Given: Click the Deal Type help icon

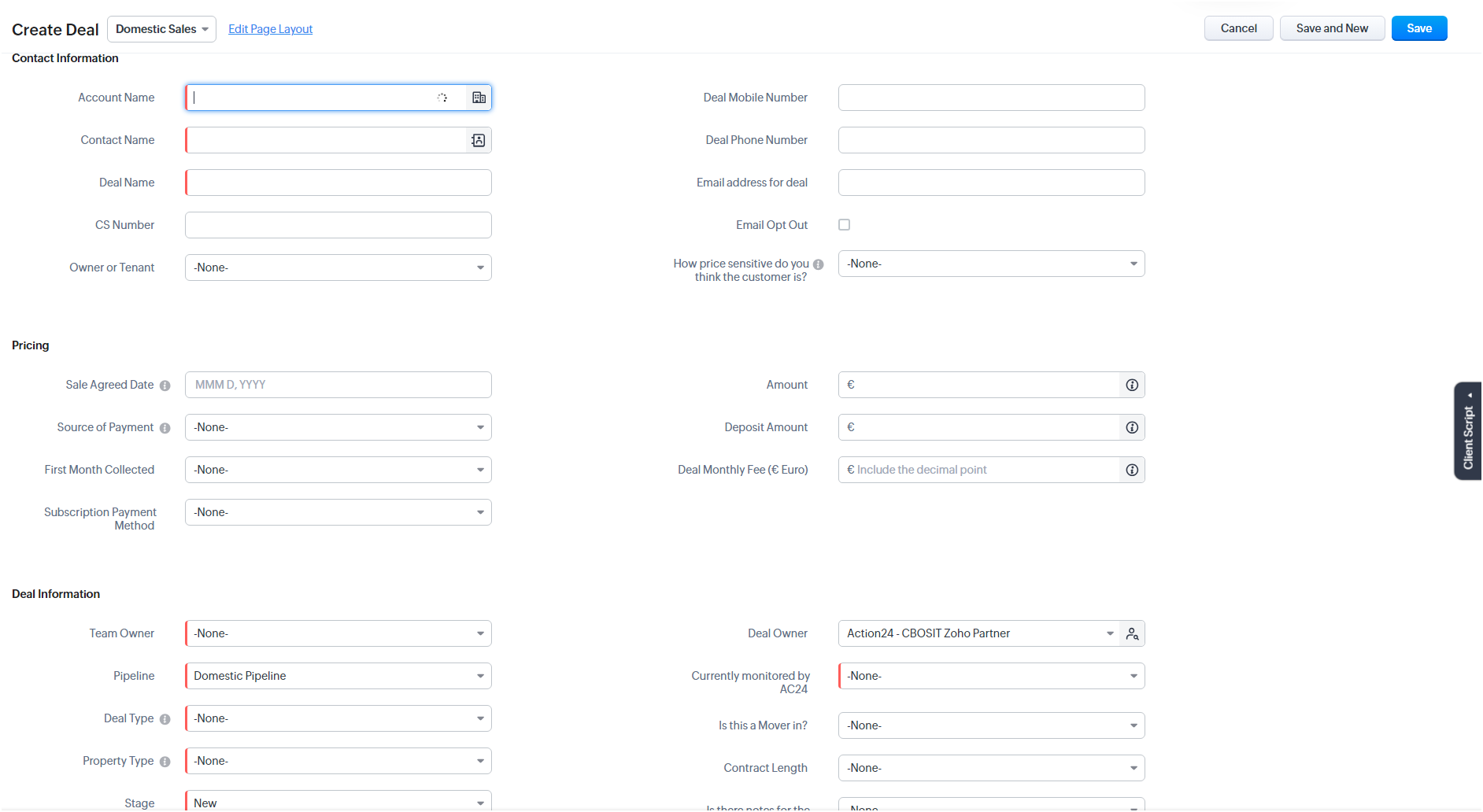Looking at the screenshot, I should (165, 719).
